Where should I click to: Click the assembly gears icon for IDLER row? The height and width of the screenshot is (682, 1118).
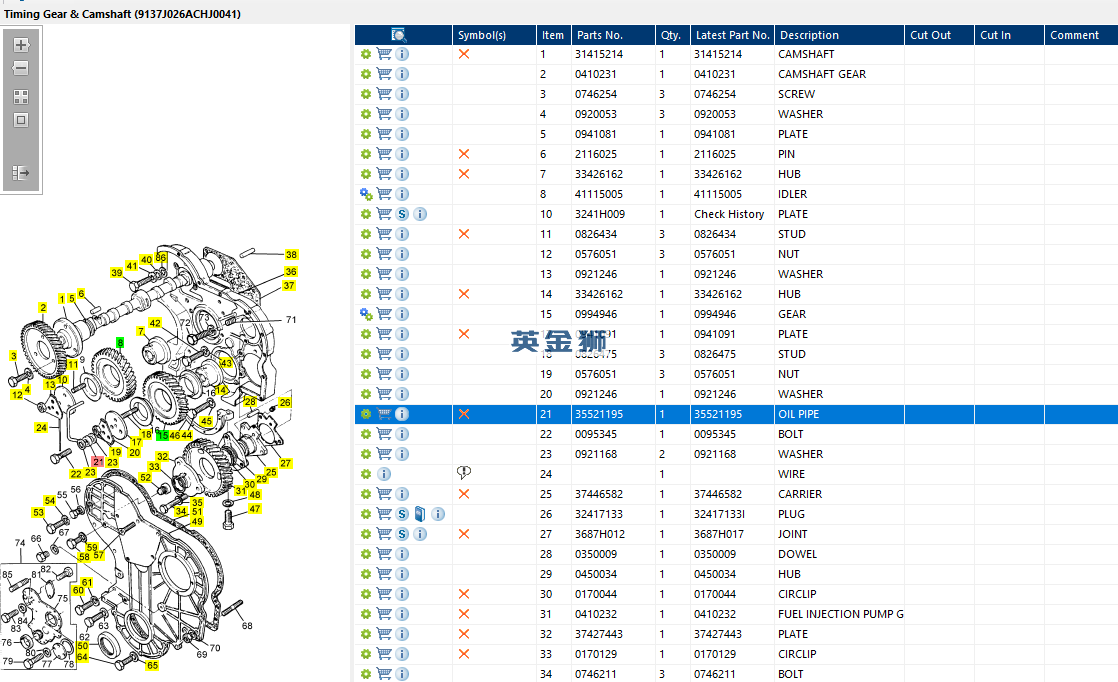point(366,194)
